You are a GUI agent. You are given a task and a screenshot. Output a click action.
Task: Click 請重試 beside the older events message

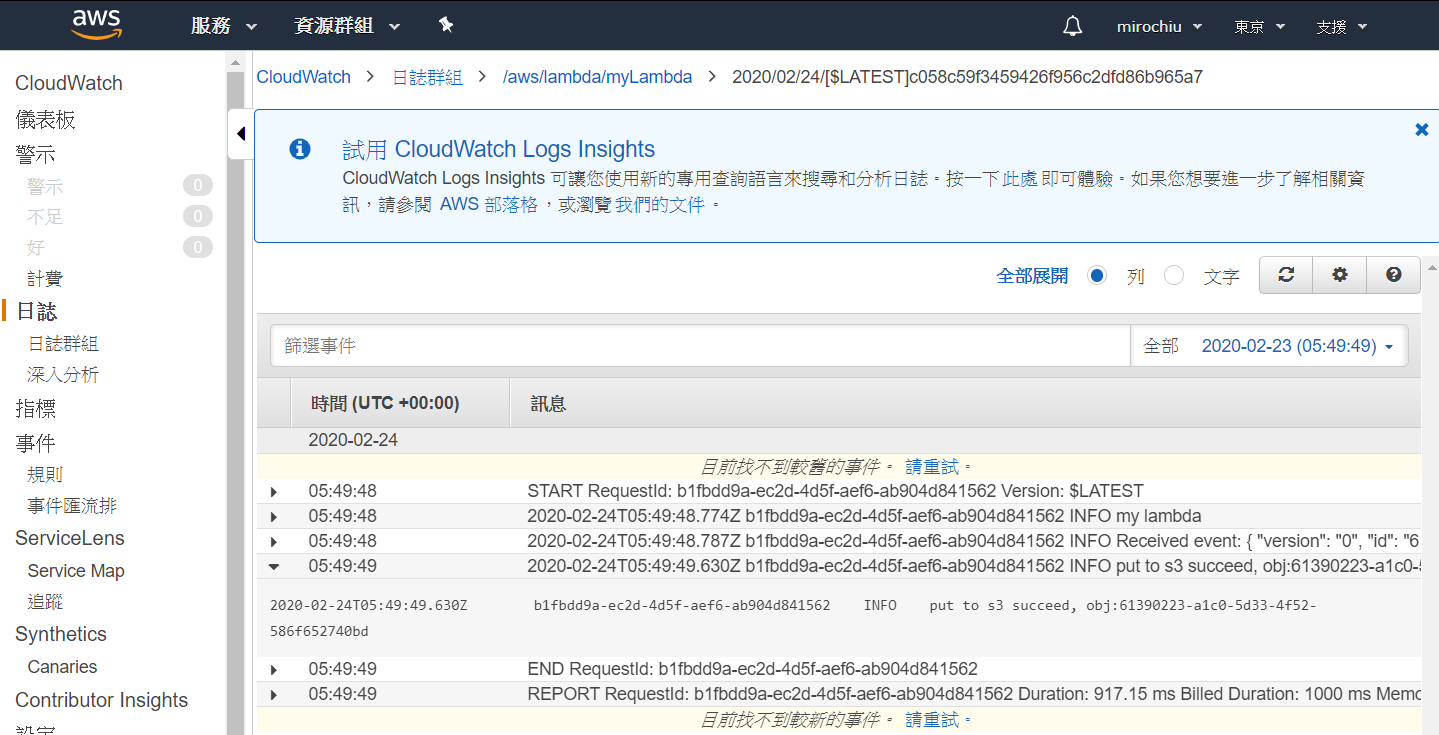[932, 466]
